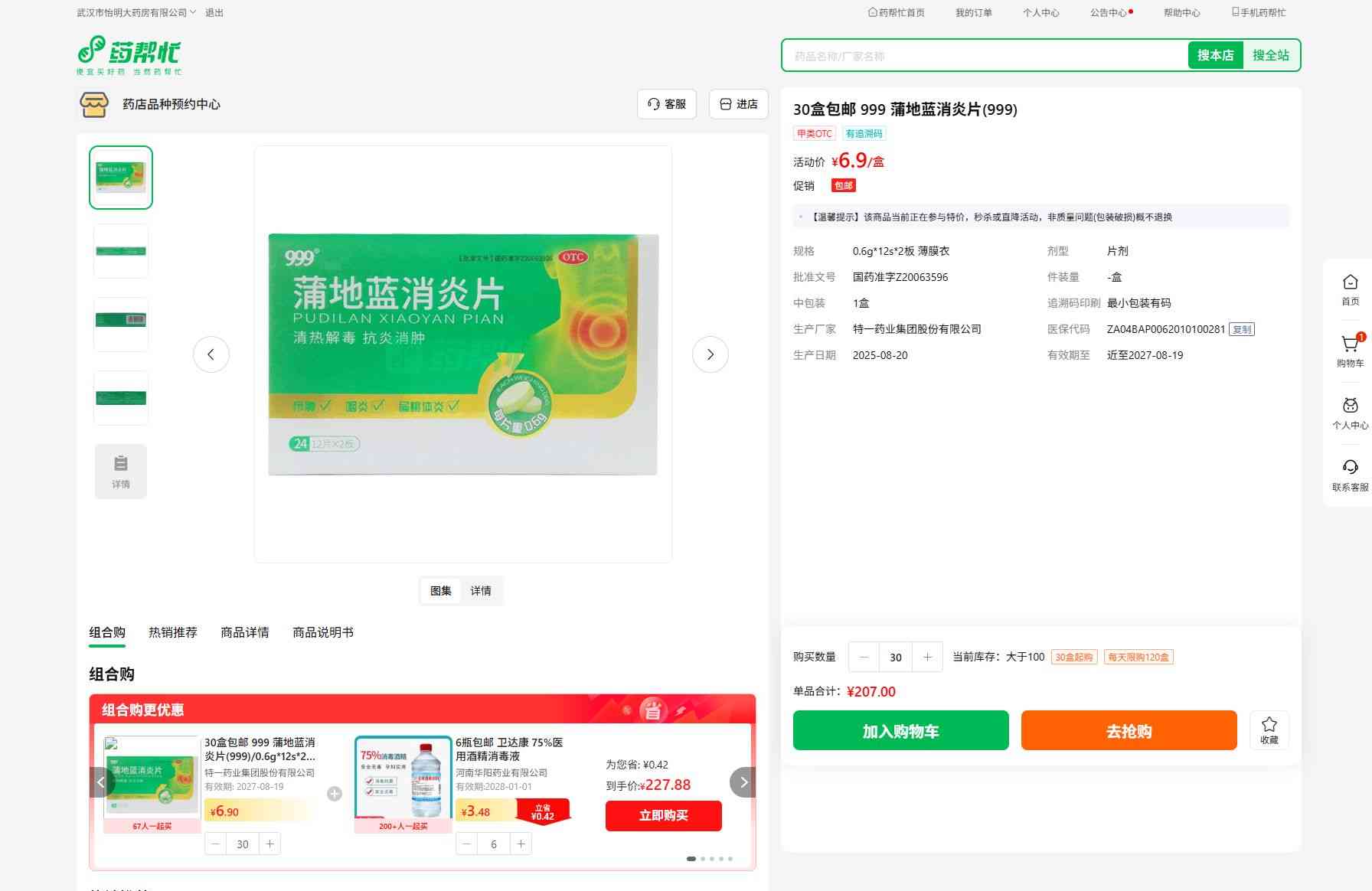1372x891 pixels.
Task: Show next product image with right arrow
Action: pyautogui.click(x=710, y=354)
